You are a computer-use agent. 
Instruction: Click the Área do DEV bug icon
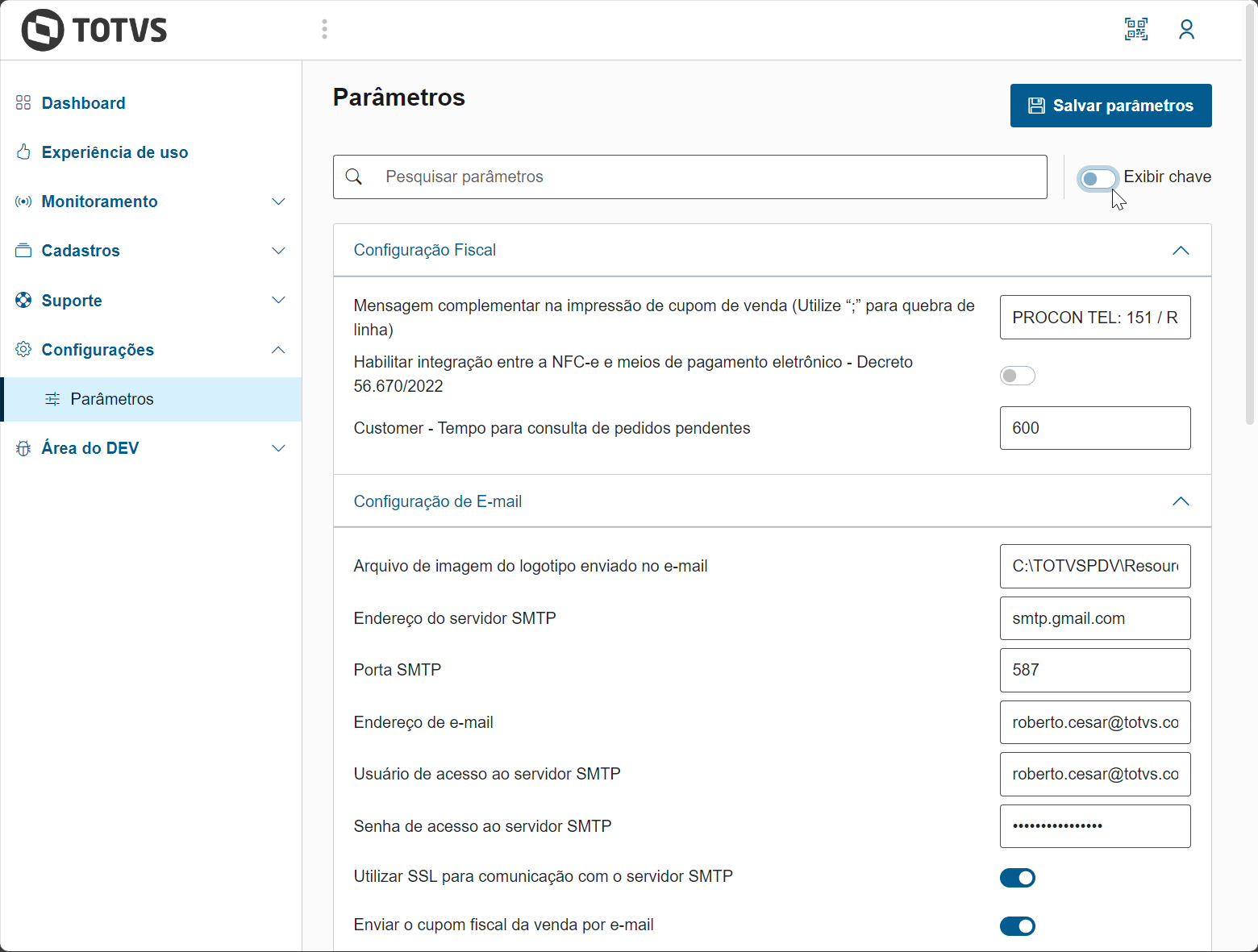(23, 448)
